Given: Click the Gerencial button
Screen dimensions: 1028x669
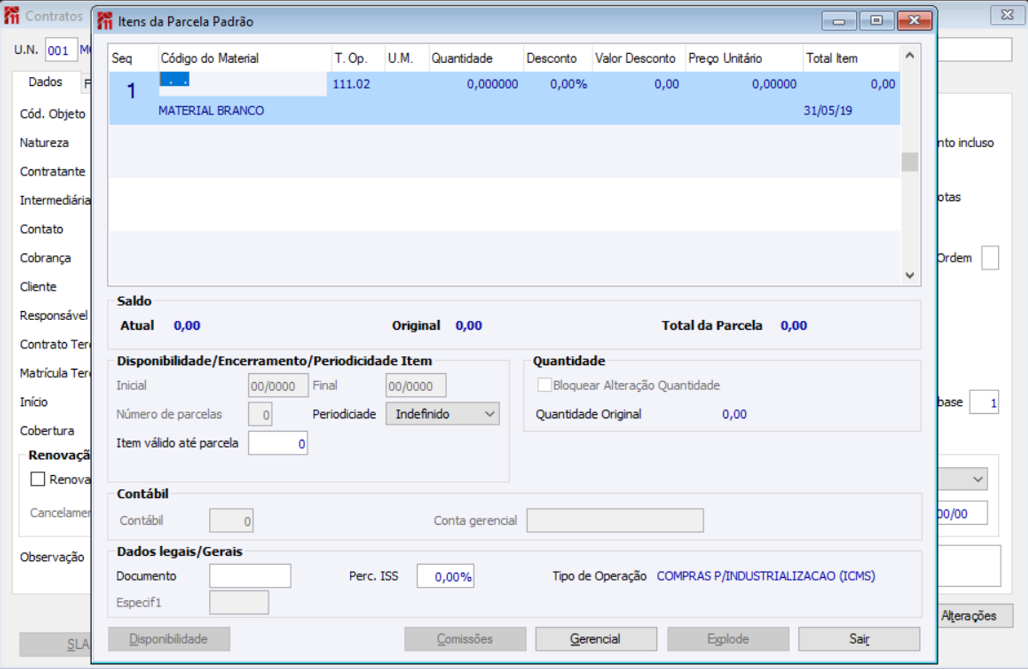Looking at the screenshot, I should (x=595, y=639).
